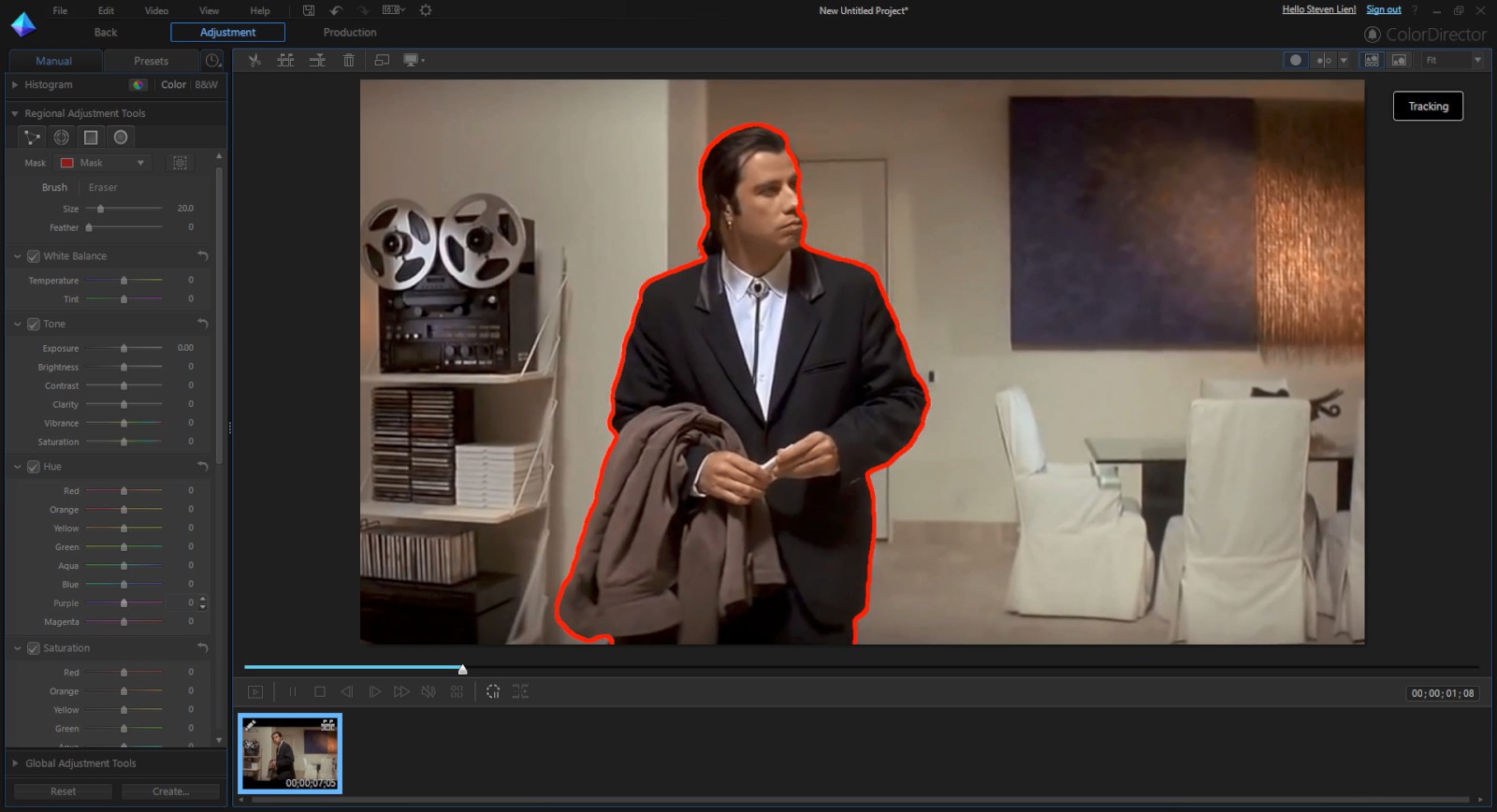
Task: Click the trash delete icon
Action: pos(348,60)
